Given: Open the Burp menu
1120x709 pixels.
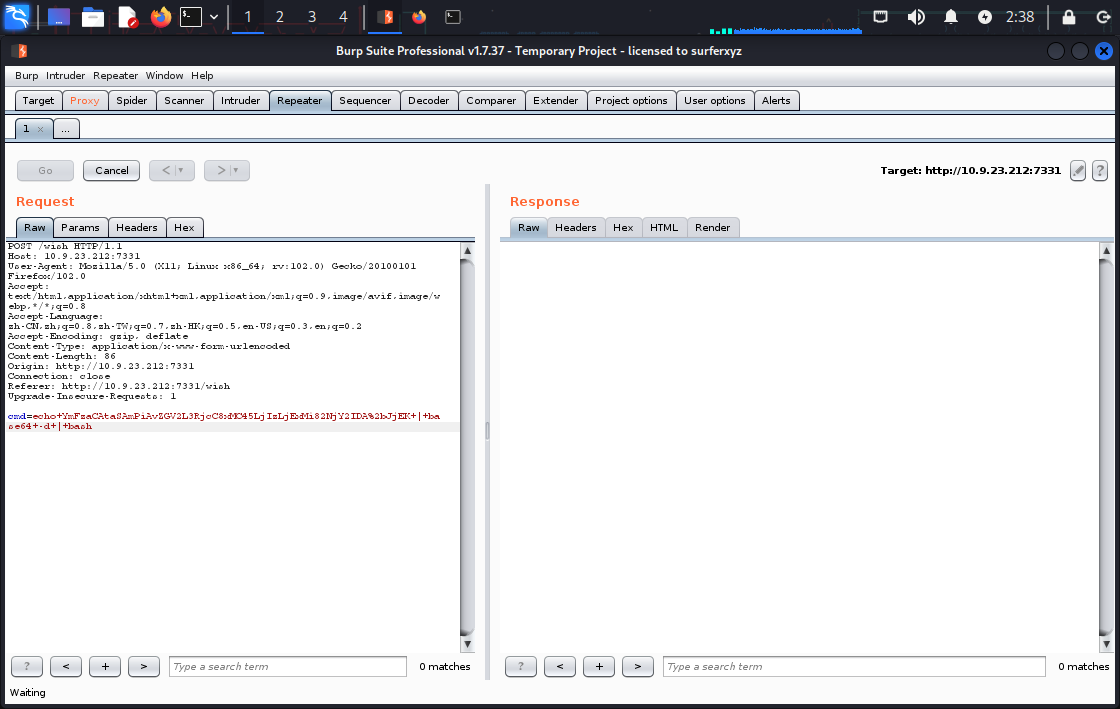Looking at the screenshot, I should [x=26, y=76].
